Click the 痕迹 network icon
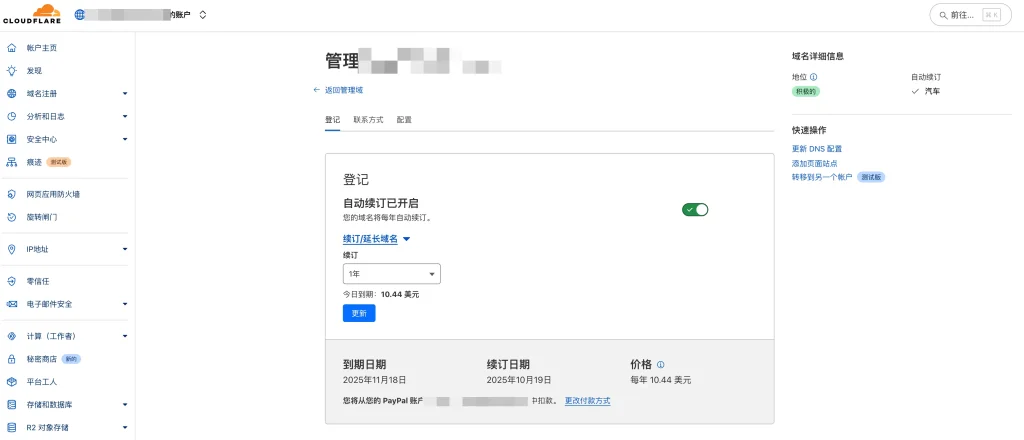 pos(11,162)
